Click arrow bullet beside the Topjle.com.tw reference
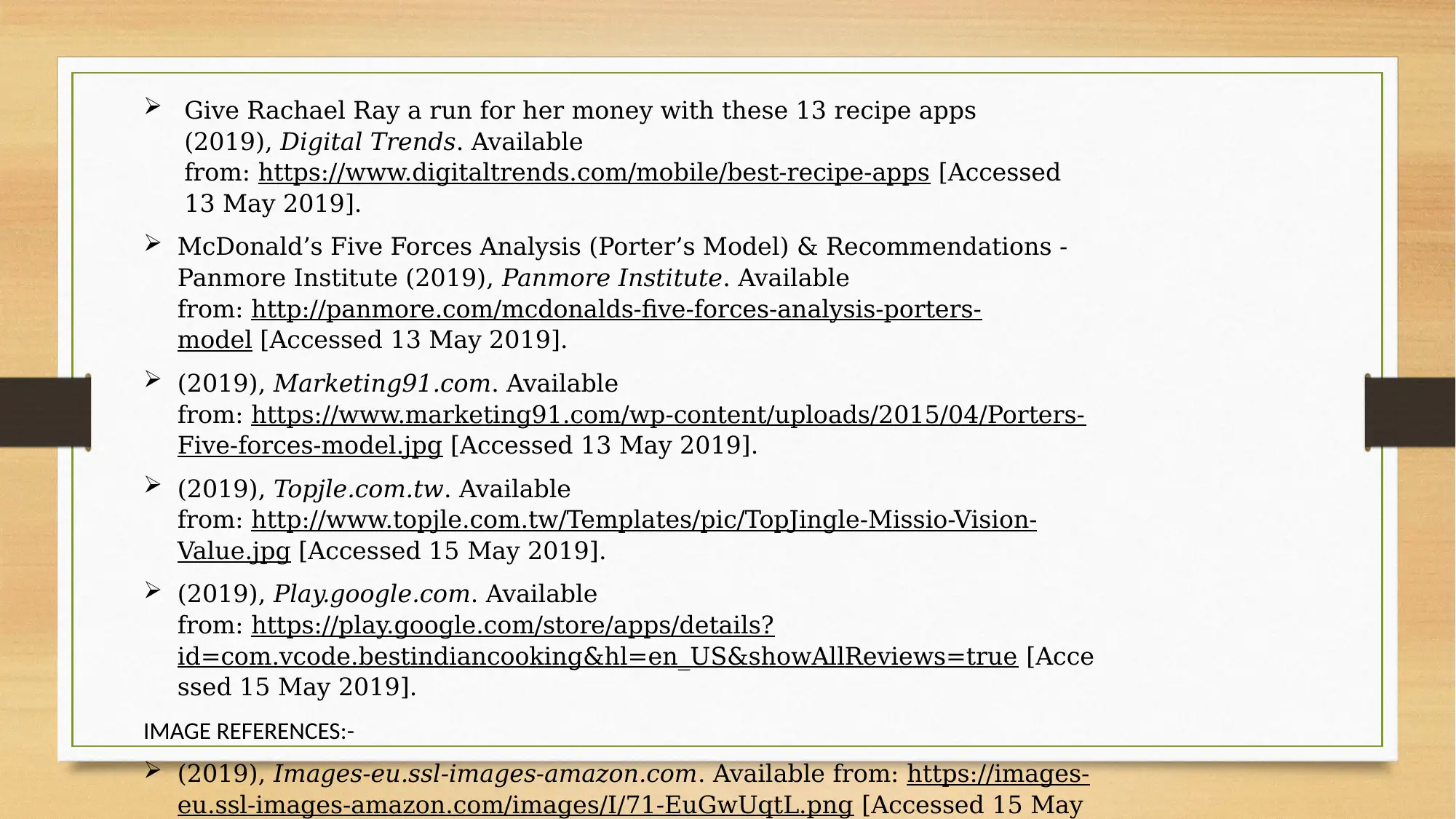The image size is (1456, 819). [152, 484]
